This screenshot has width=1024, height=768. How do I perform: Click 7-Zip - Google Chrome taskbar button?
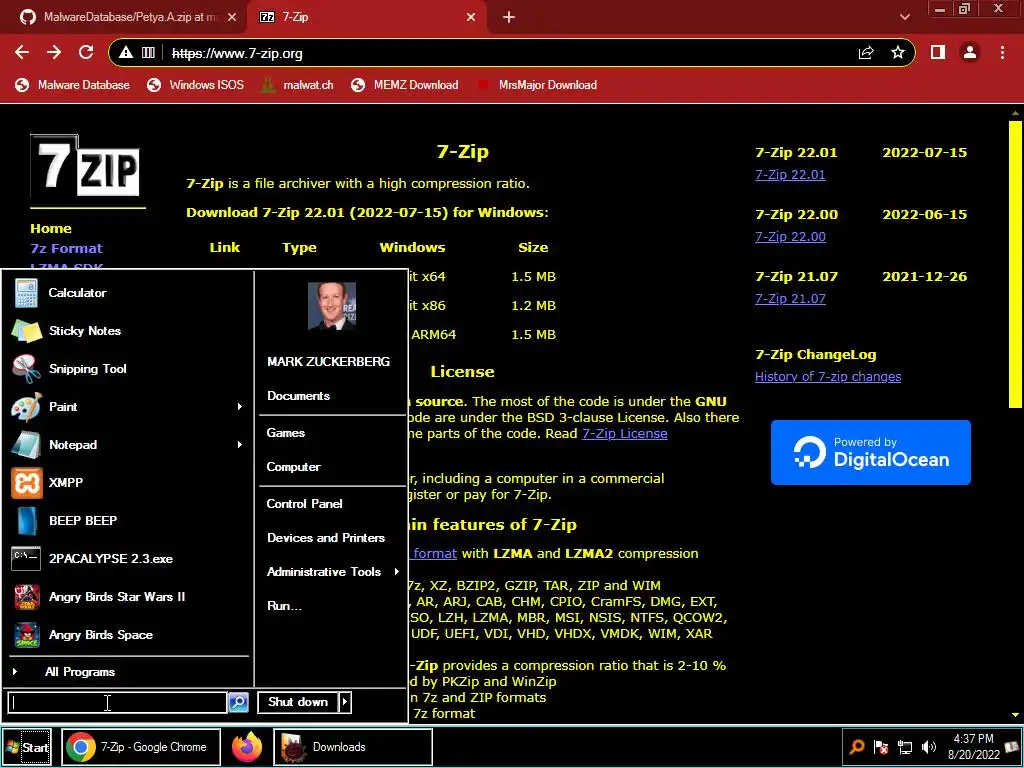140,747
